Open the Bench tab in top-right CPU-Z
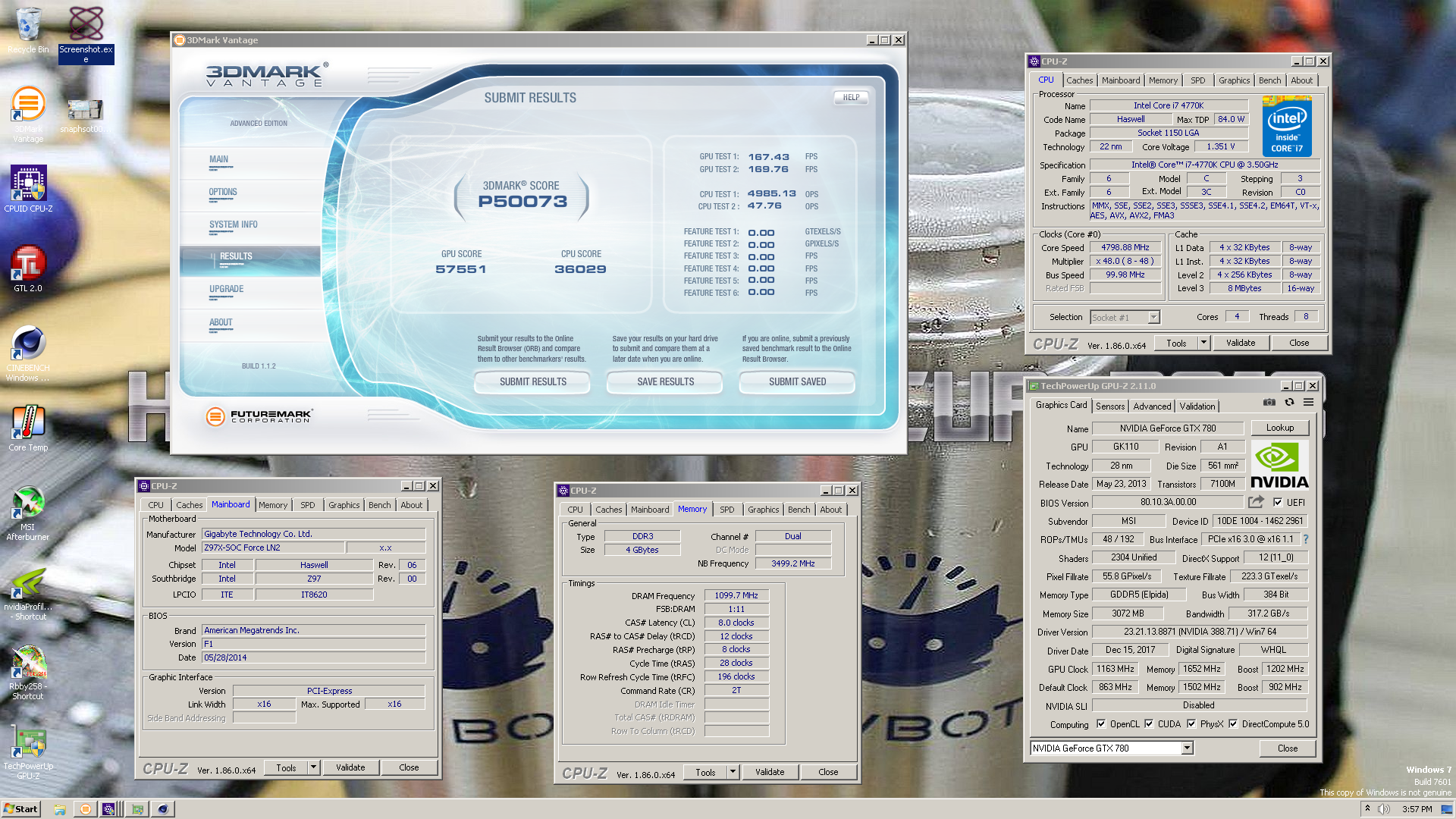Screen dimensions: 1456x819 pos(1269,80)
